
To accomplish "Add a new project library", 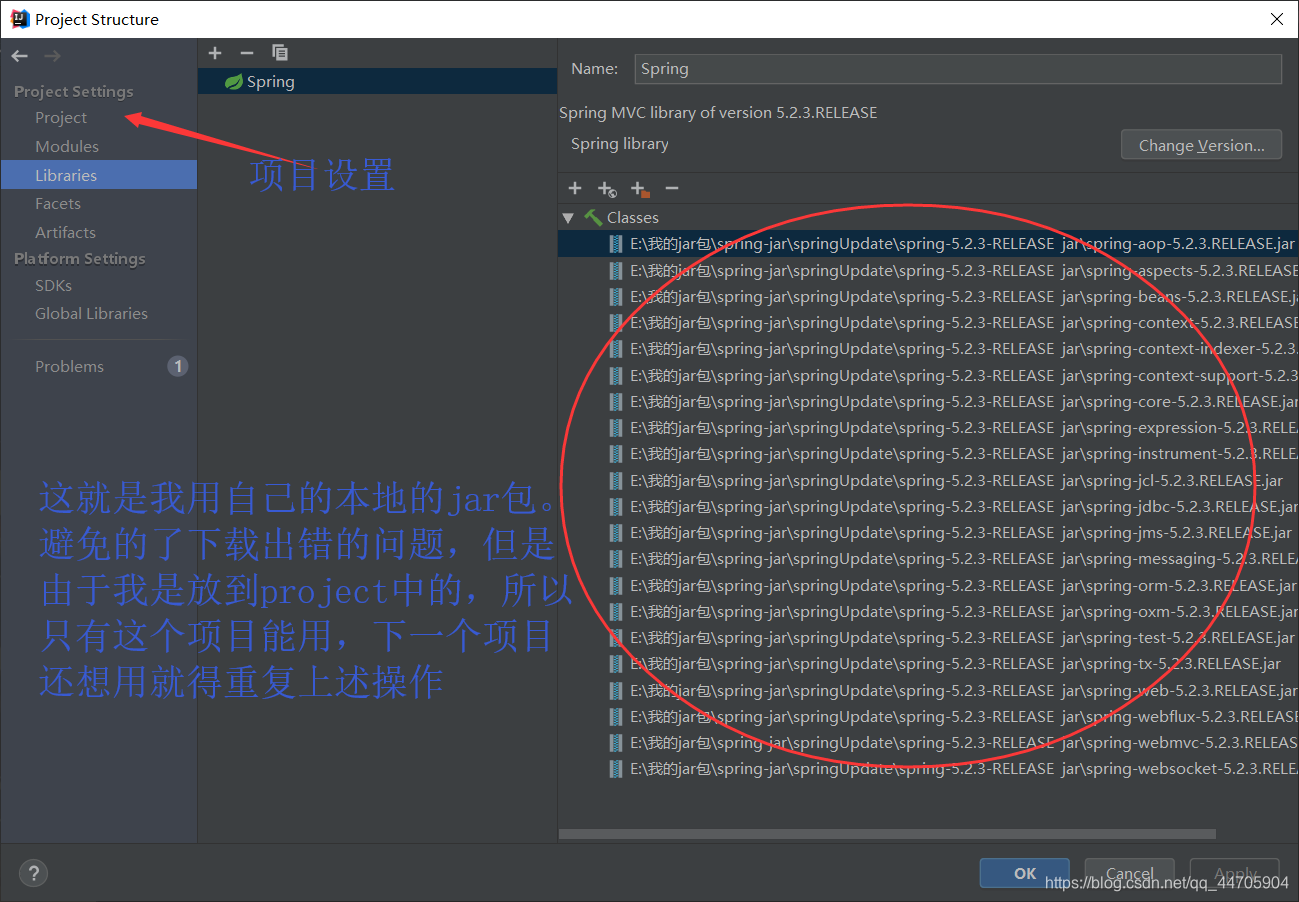I will click(215, 52).
